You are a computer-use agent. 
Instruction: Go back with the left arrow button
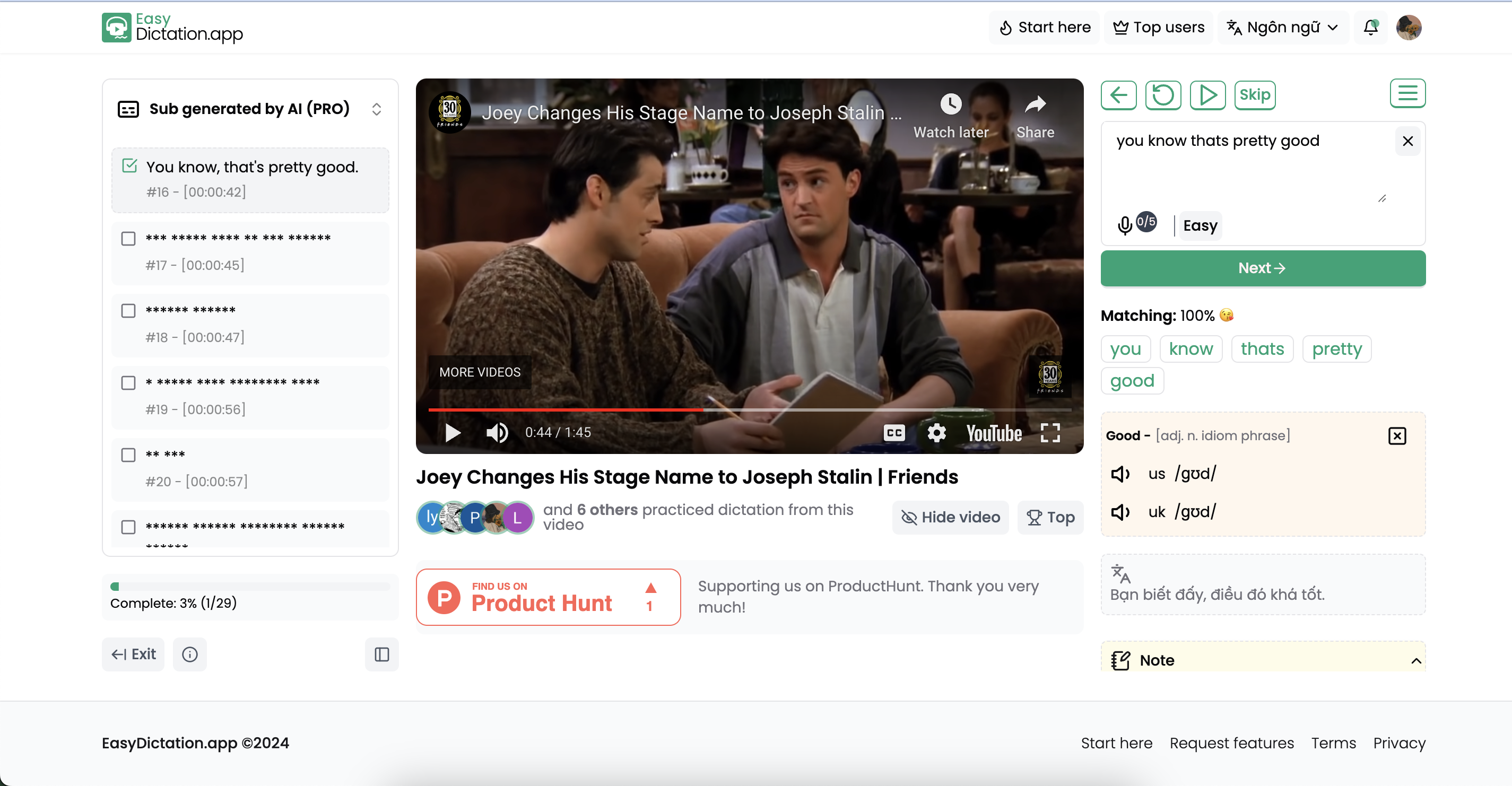[x=1118, y=95]
